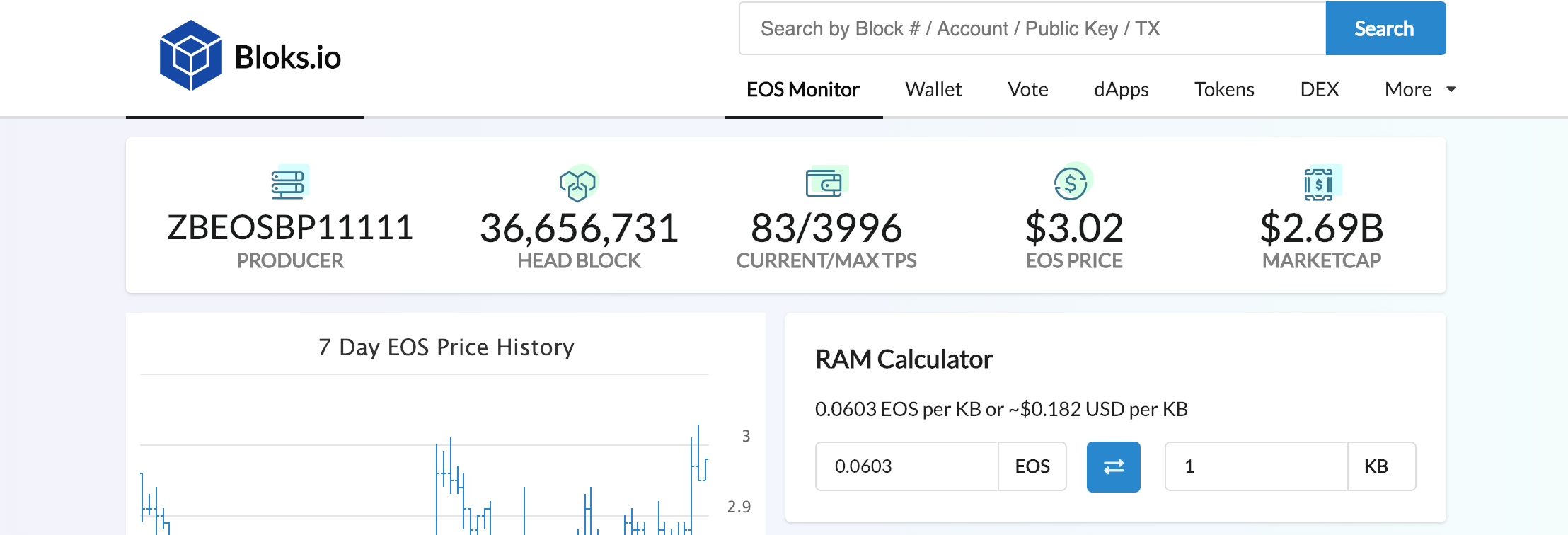Expand the More dropdown menu
This screenshot has height=535, width=1568.
tap(1420, 89)
